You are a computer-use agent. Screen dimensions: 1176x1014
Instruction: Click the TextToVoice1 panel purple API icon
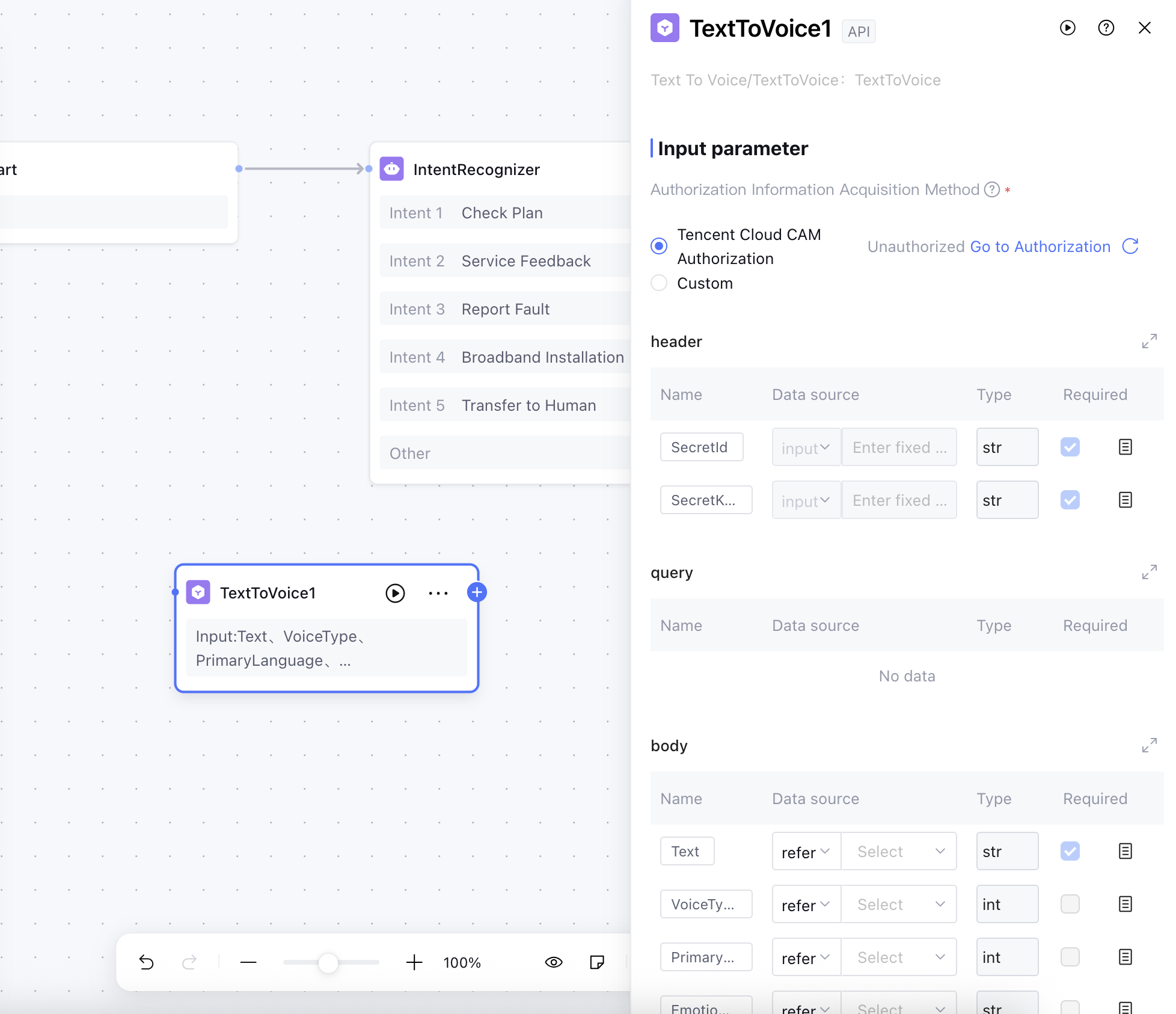tap(664, 28)
